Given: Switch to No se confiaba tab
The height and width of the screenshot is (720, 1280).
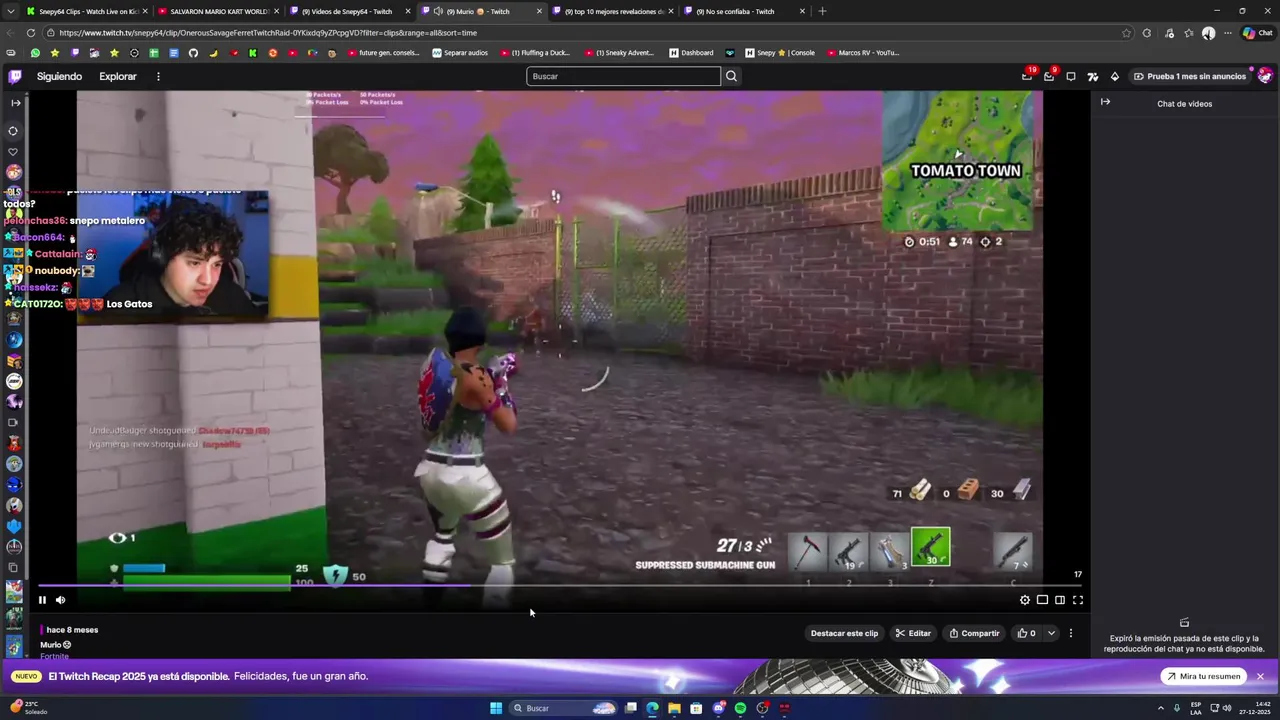Looking at the screenshot, I should pos(744,11).
